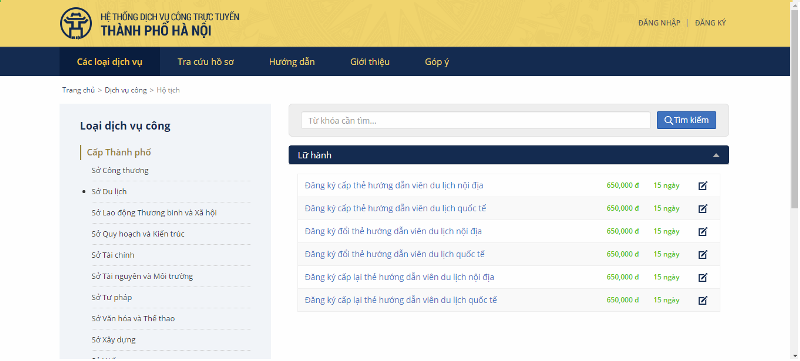Select Sở Tài chính in sidebar
This screenshot has height=361, width=800.
click(113, 255)
